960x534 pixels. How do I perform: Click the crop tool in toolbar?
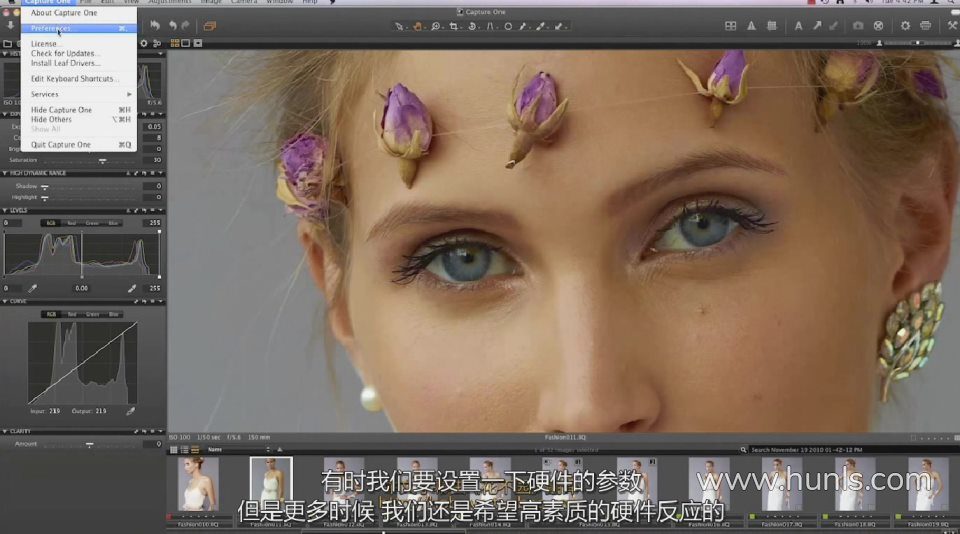(454, 26)
